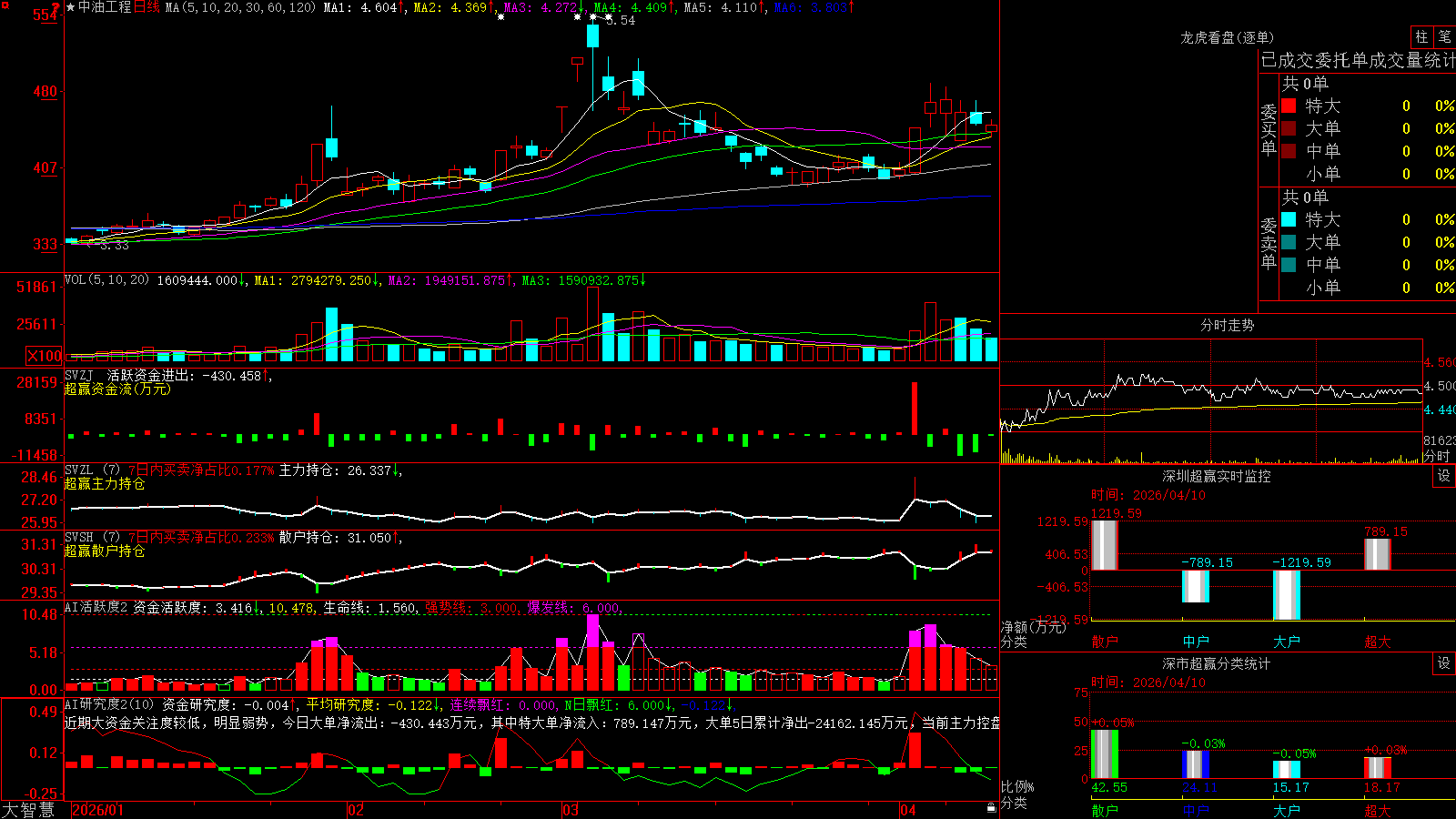Screen dimensions: 1456x819
Task: Click the 超赢主力持仓 label
Action: [105, 484]
